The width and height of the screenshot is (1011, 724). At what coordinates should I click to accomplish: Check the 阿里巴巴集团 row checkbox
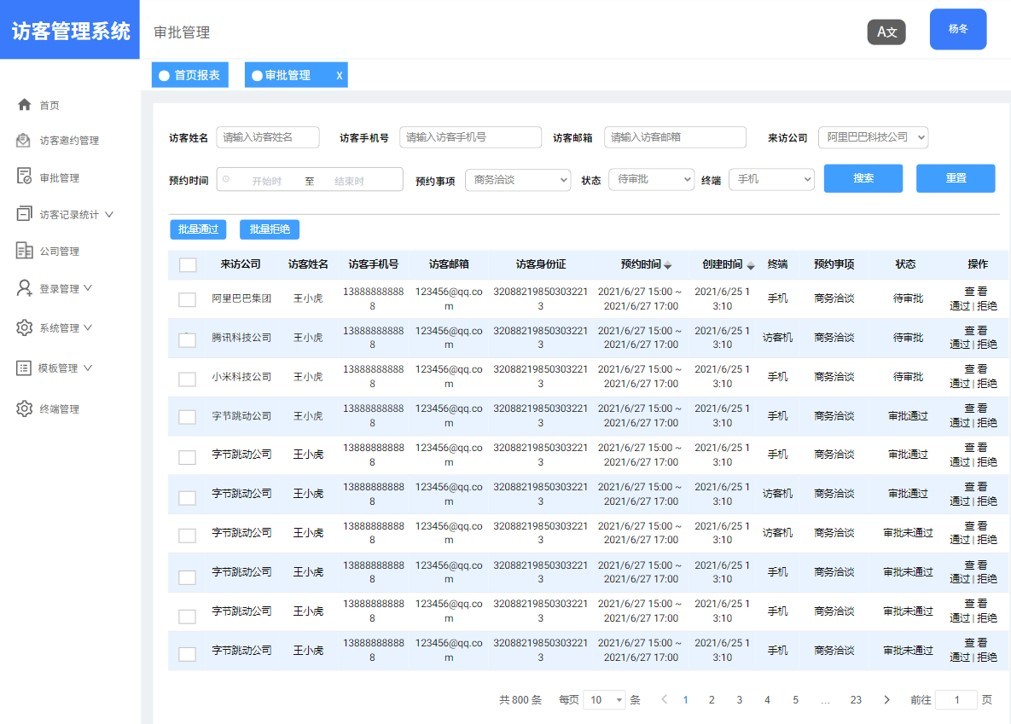(x=187, y=299)
